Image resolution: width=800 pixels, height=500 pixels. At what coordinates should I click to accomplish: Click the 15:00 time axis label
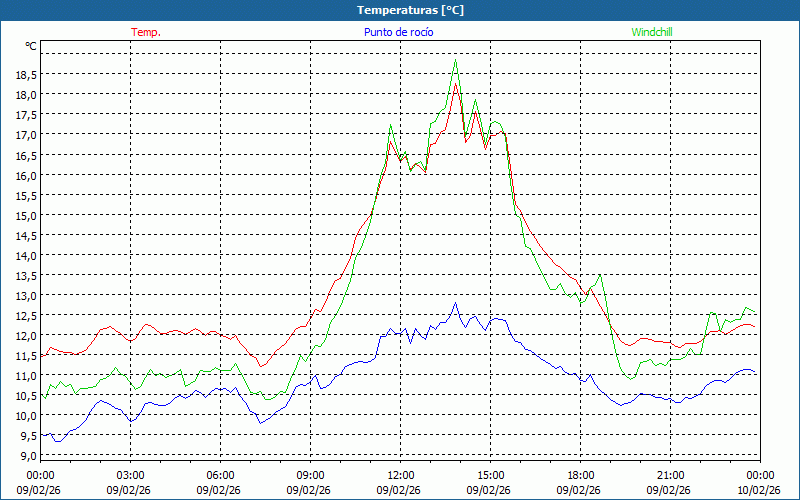point(490,475)
